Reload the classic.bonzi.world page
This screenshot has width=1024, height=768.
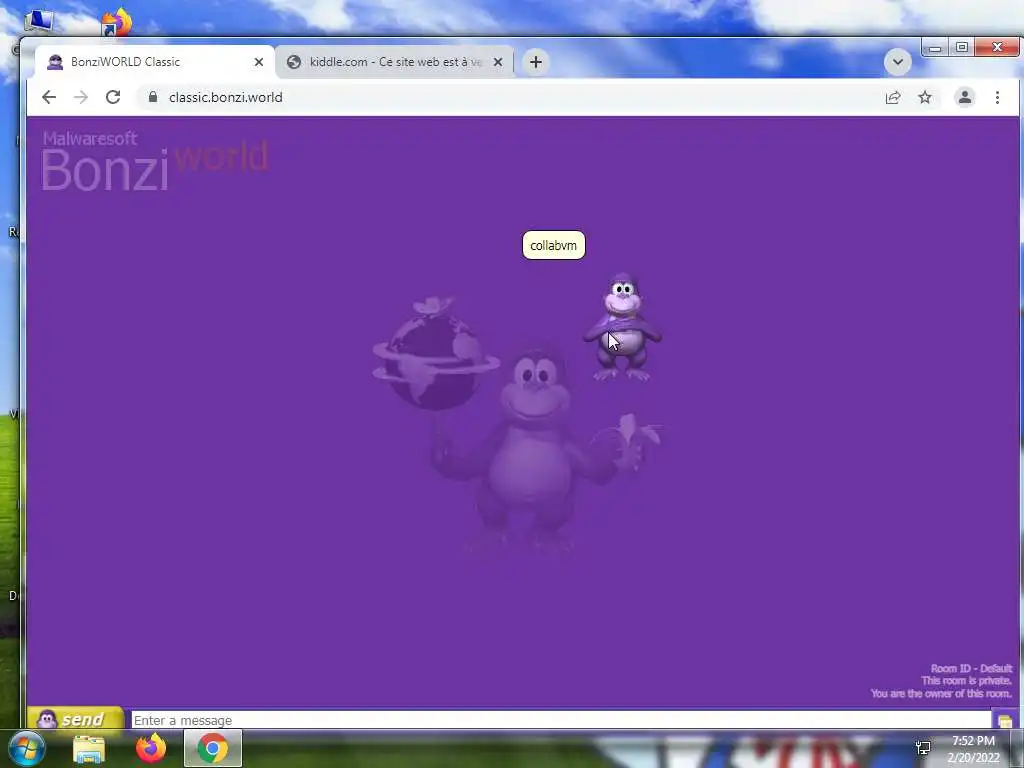tap(113, 97)
